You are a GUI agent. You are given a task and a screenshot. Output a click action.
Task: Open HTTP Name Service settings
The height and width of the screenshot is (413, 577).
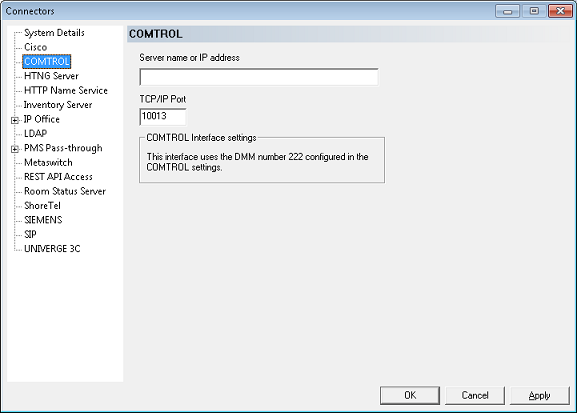coord(66,90)
